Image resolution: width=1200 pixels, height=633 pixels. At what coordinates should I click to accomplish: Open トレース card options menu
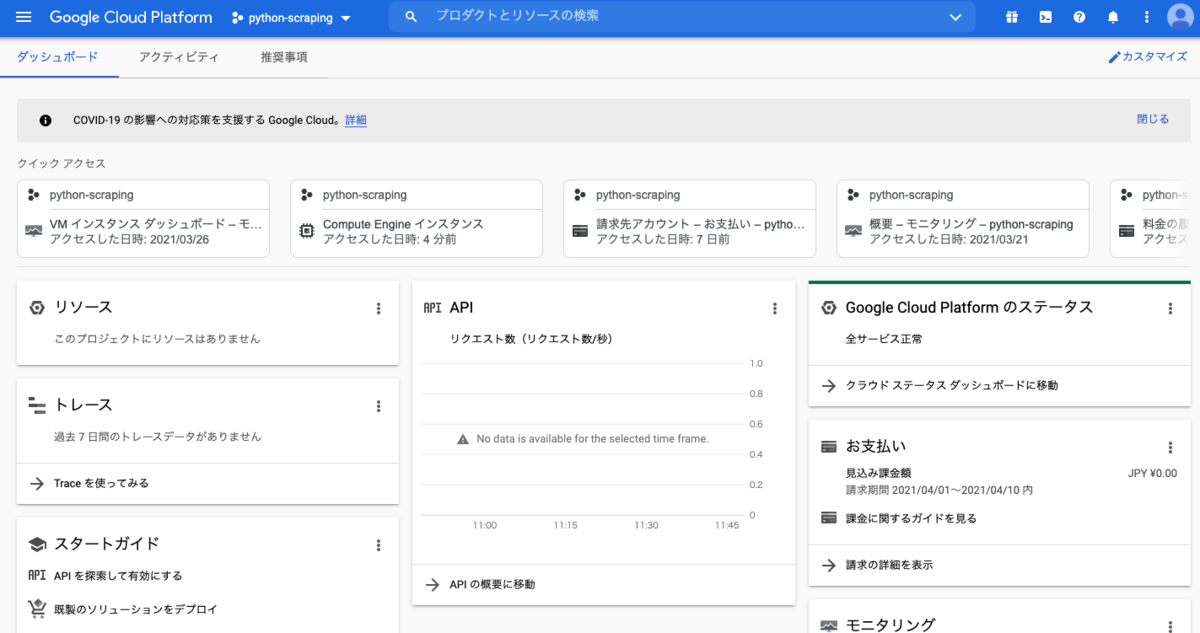pyautogui.click(x=378, y=406)
